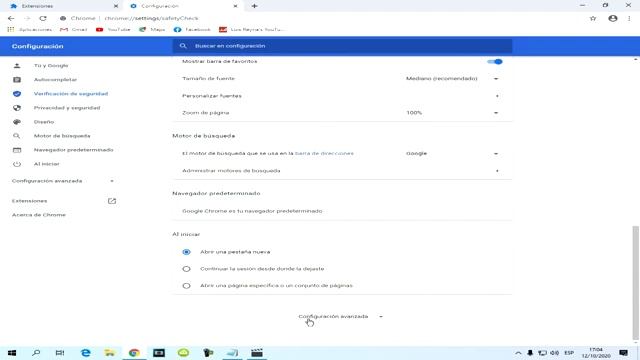Click the browser forward arrow
Screen dimensions: 640x360
pyautogui.click(x=27, y=18)
